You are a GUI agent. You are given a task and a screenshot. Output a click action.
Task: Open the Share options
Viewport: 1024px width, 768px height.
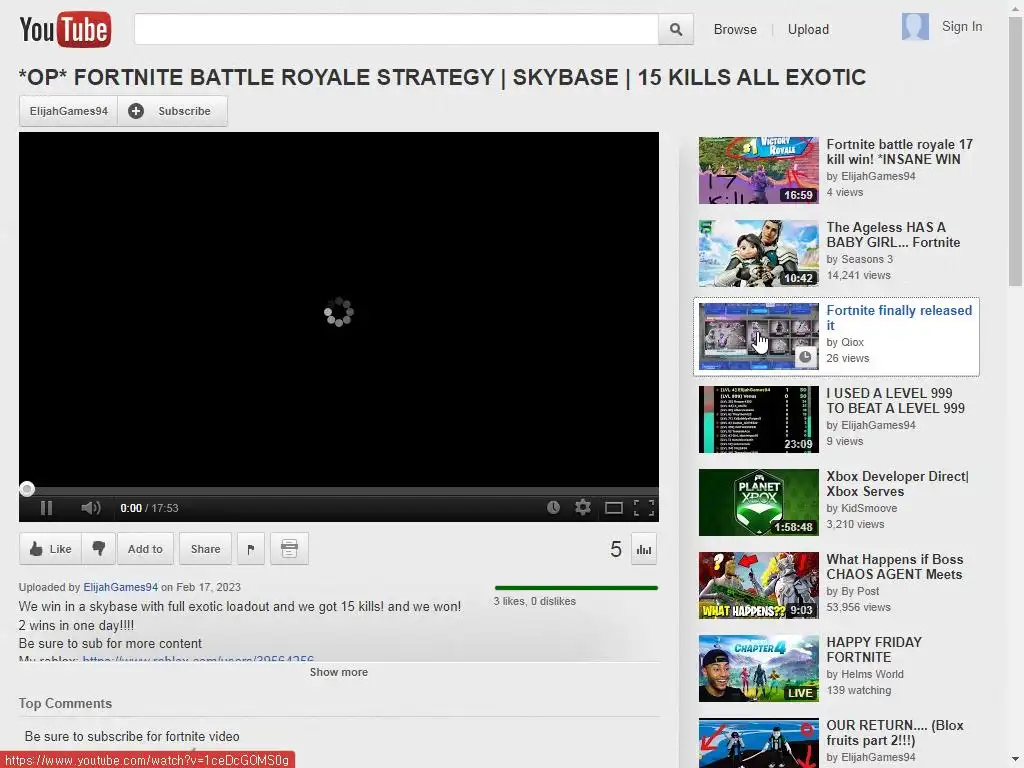click(205, 549)
